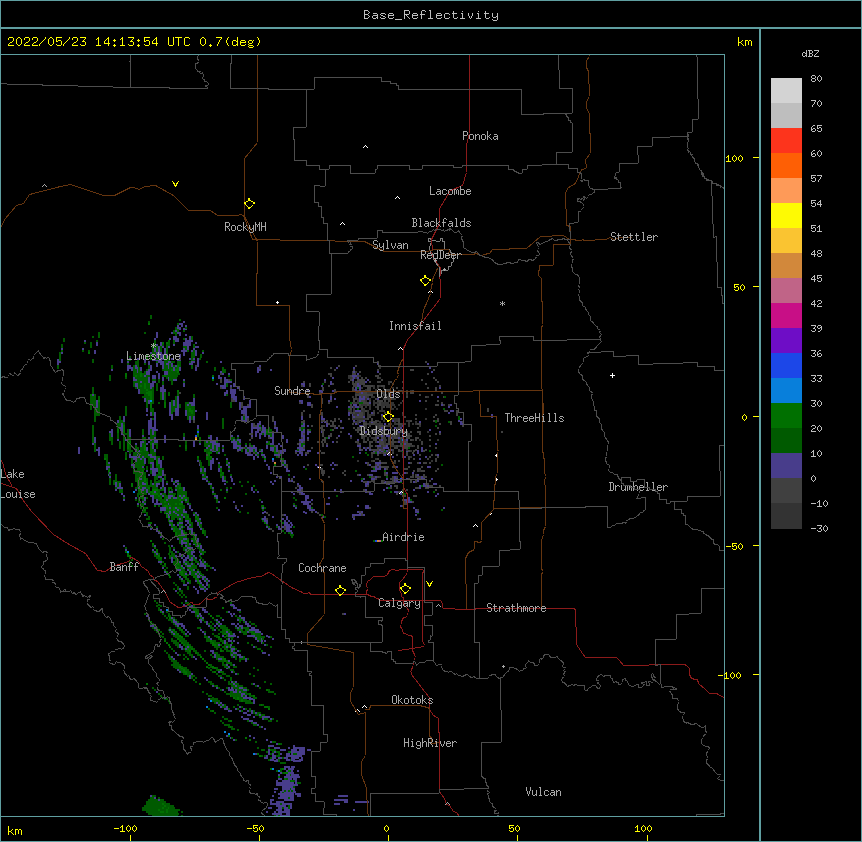
Task: Click the HighRiver label
Action: [430, 743]
